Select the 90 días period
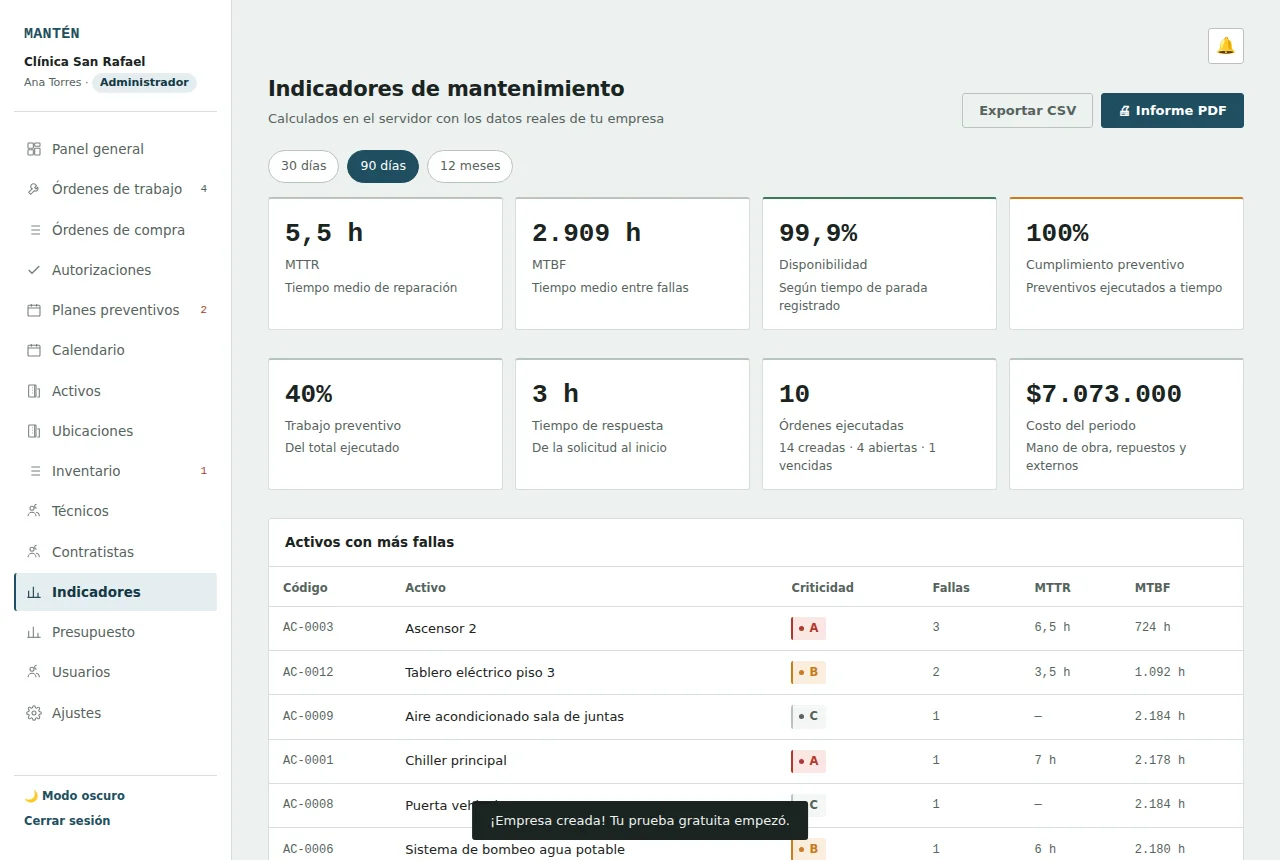Screen dimensions: 1280x860 [383, 166]
